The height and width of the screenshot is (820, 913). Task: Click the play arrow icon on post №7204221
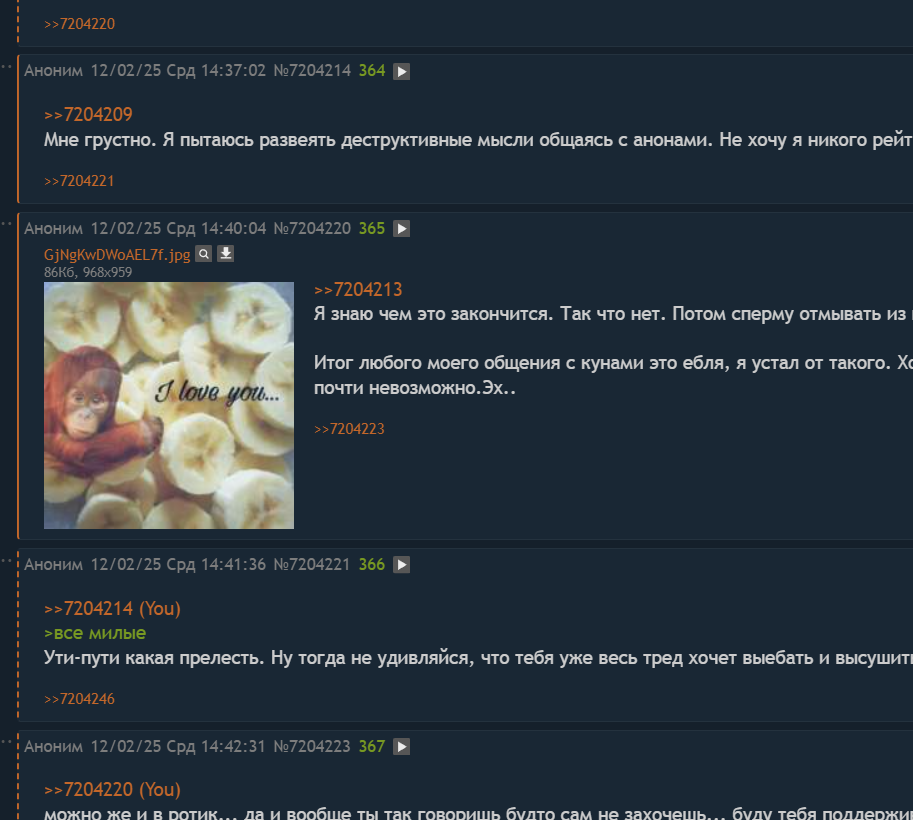pos(401,564)
